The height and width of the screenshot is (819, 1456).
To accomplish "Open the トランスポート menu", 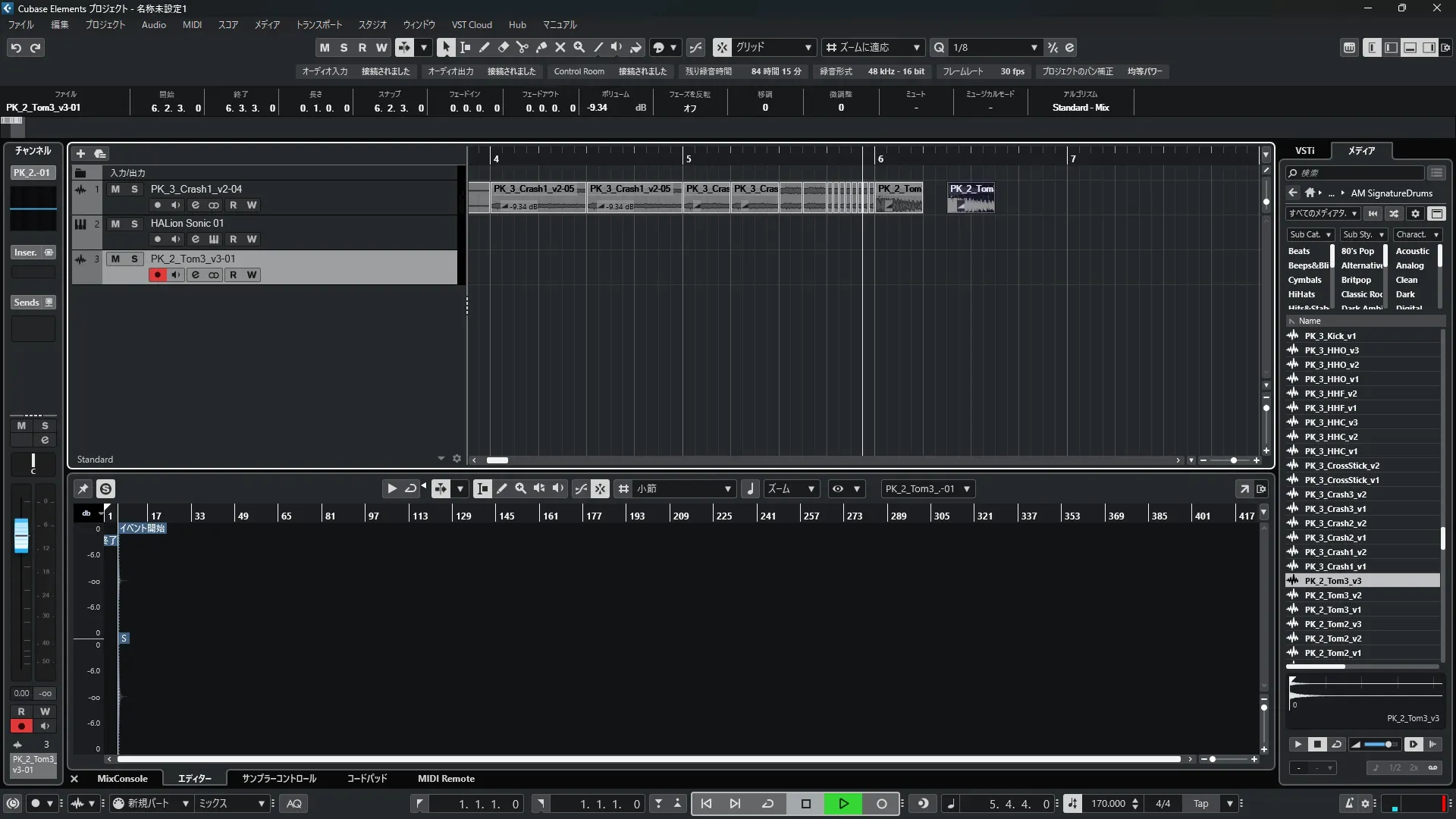I will pyautogui.click(x=318, y=24).
